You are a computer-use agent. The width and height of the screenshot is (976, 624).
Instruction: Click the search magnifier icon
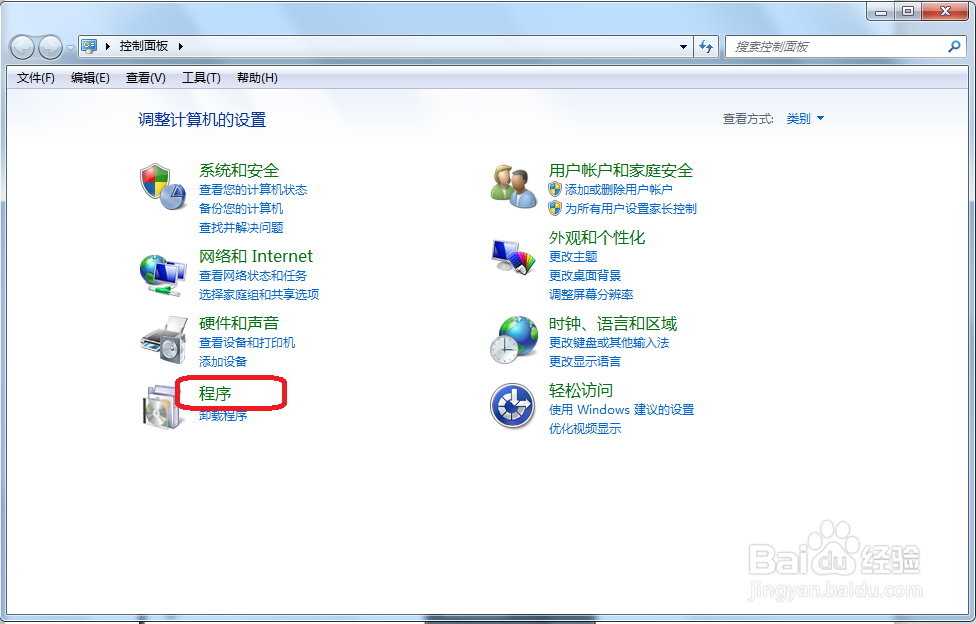coord(954,46)
